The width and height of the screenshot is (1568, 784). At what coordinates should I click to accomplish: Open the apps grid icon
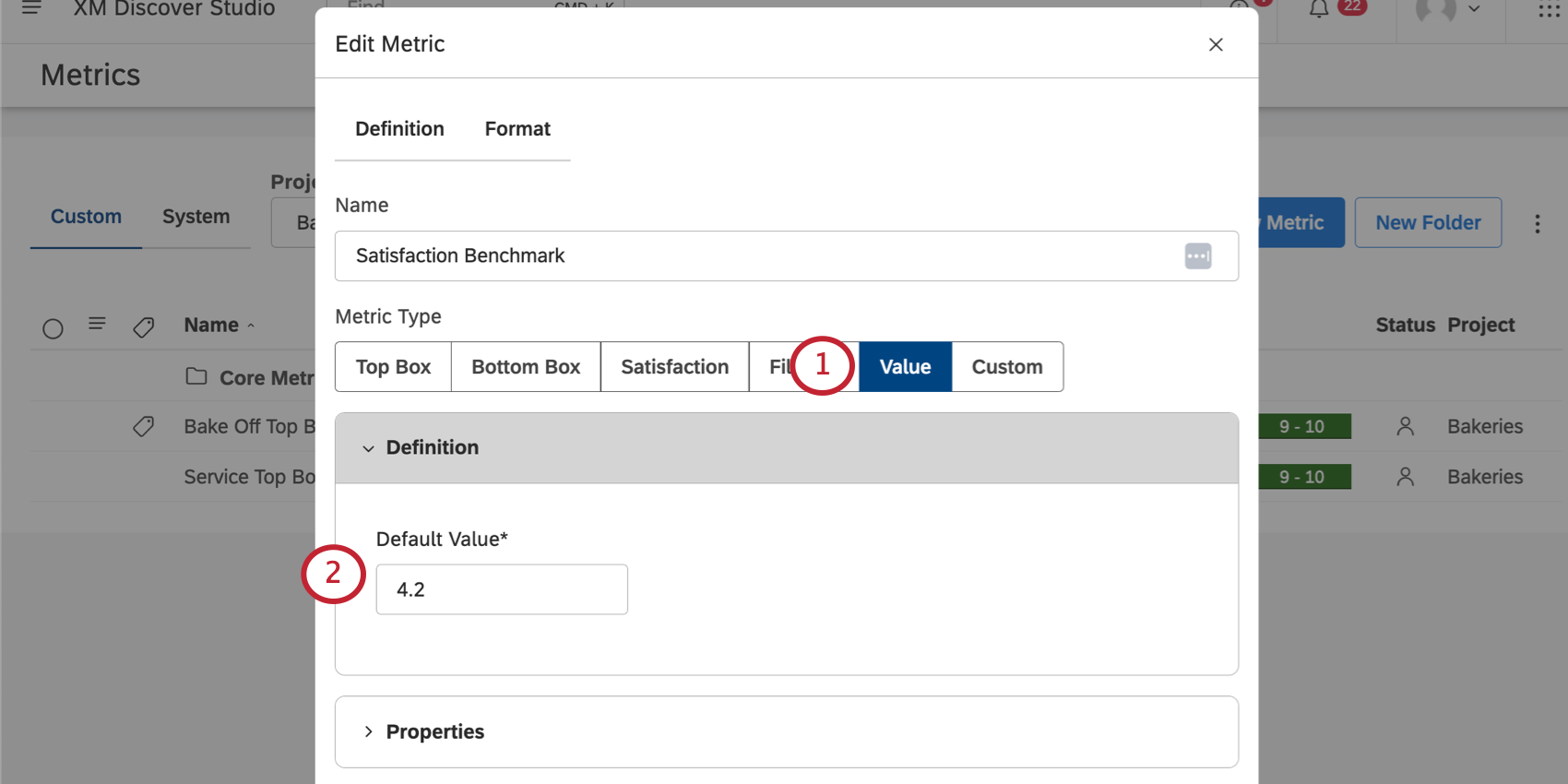[x=1549, y=9]
